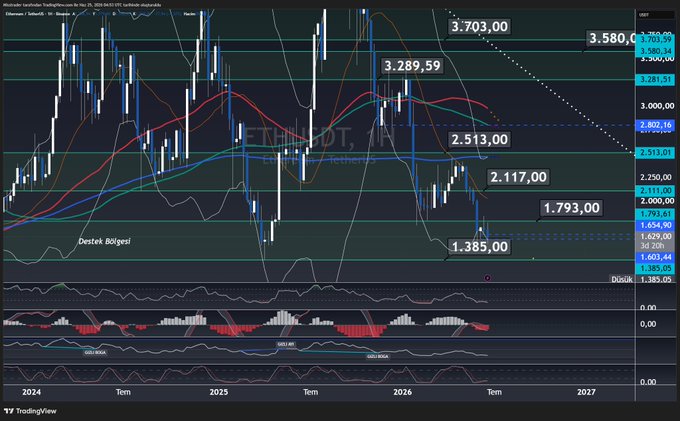Click the 3.703,00 price annotation label

click(479, 26)
